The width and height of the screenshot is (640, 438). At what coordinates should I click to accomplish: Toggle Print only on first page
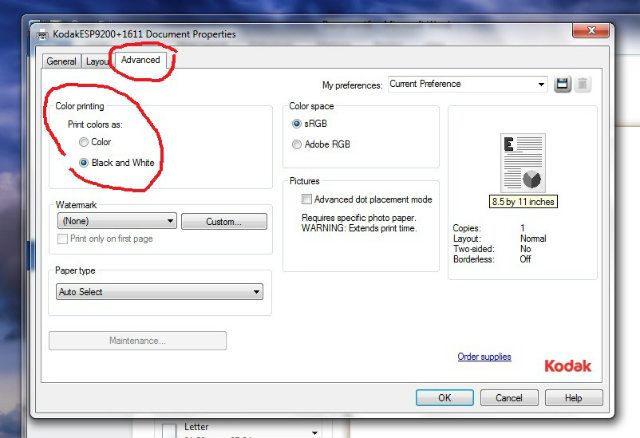(x=62, y=239)
